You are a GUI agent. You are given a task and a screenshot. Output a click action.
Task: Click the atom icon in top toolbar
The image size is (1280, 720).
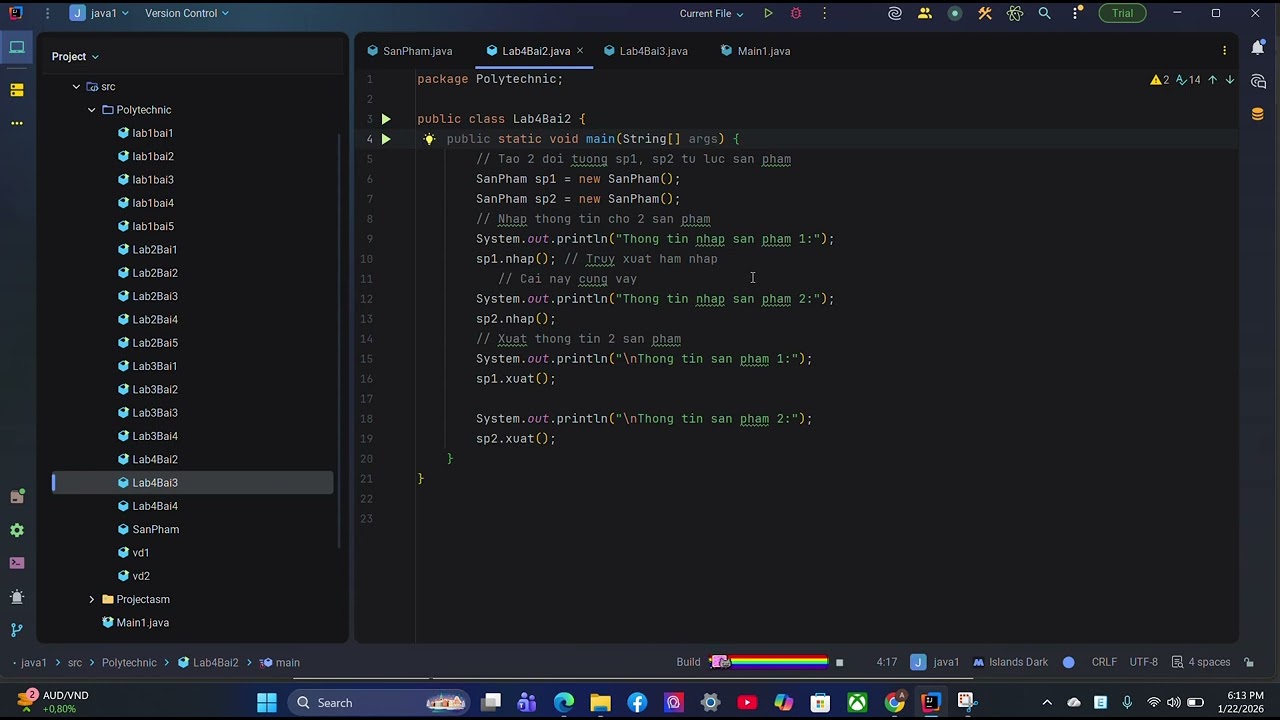click(x=1015, y=13)
